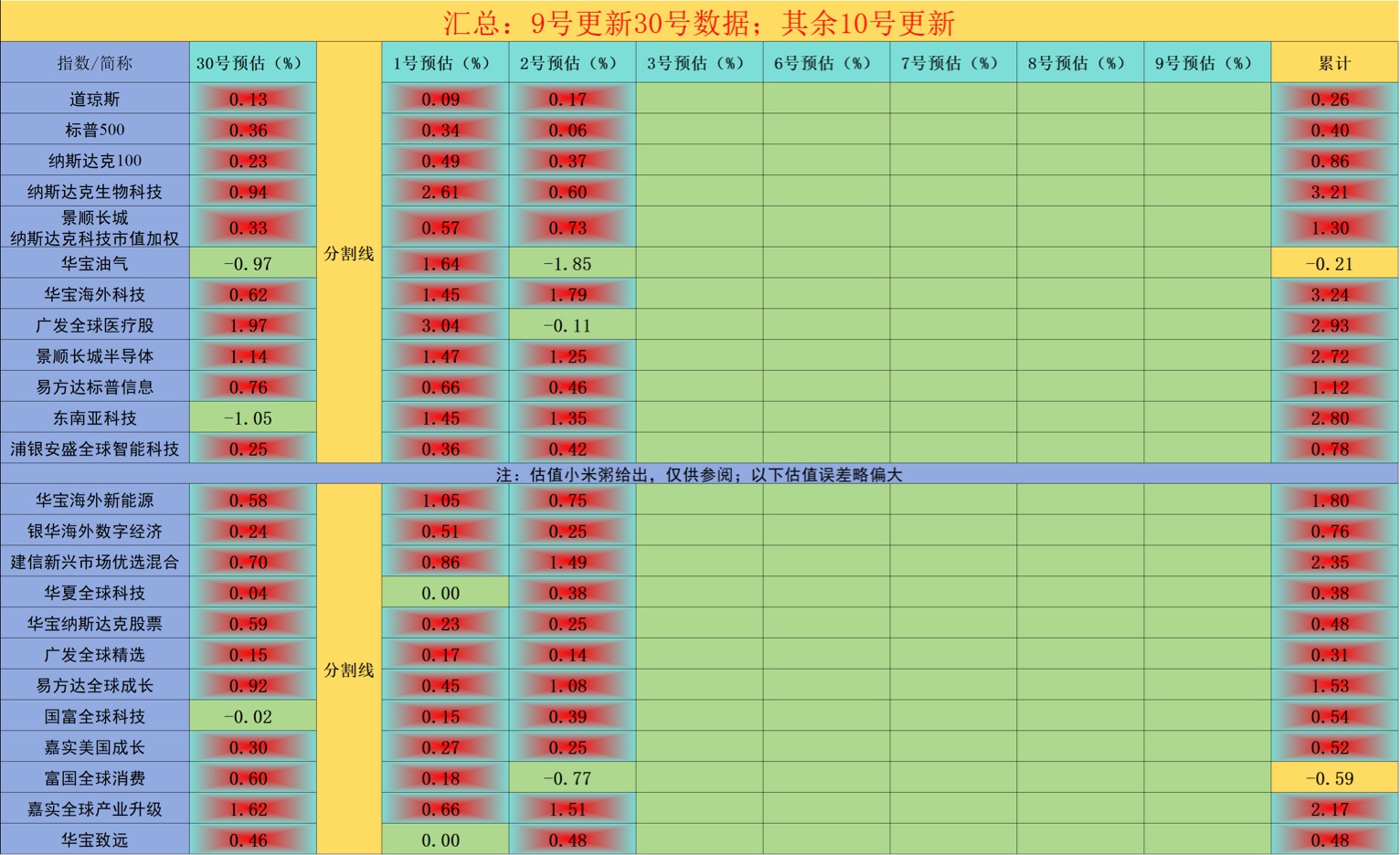Select the "银华海外数字经济" row label
This screenshot has height=855, width=1400.
pos(95,532)
